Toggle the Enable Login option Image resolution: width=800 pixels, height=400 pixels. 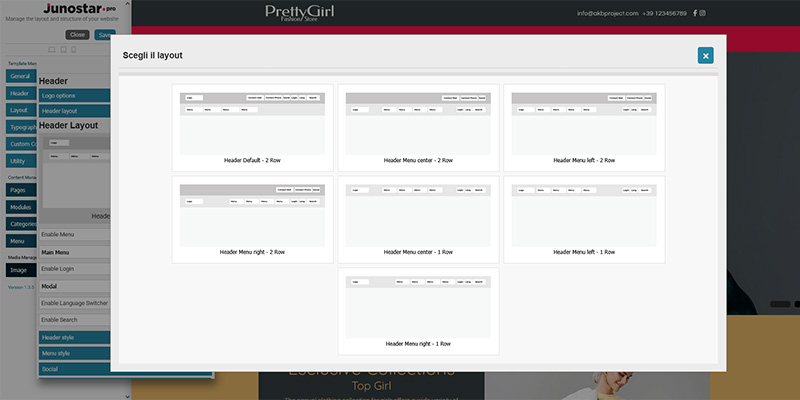coord(74,268)
